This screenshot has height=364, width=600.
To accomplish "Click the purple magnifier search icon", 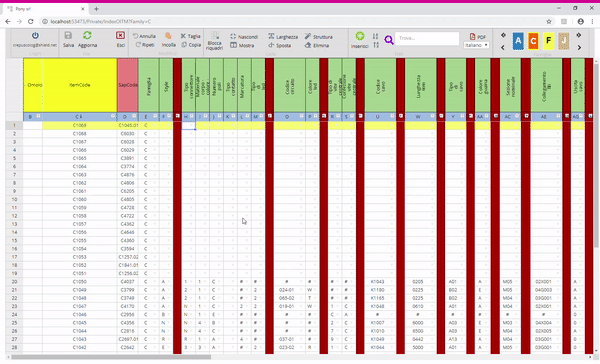I will point(389,40).
